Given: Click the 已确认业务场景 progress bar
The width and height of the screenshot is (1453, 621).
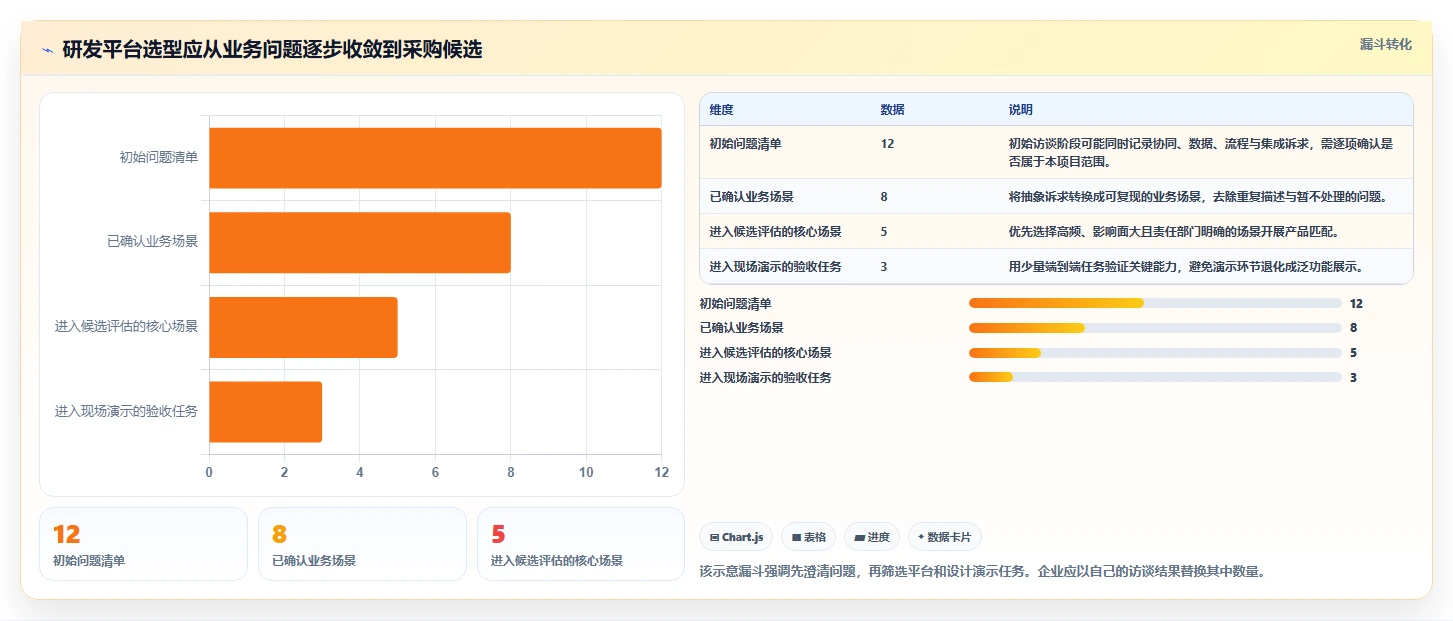Looking at the screenshot, I should point(1155,328).
